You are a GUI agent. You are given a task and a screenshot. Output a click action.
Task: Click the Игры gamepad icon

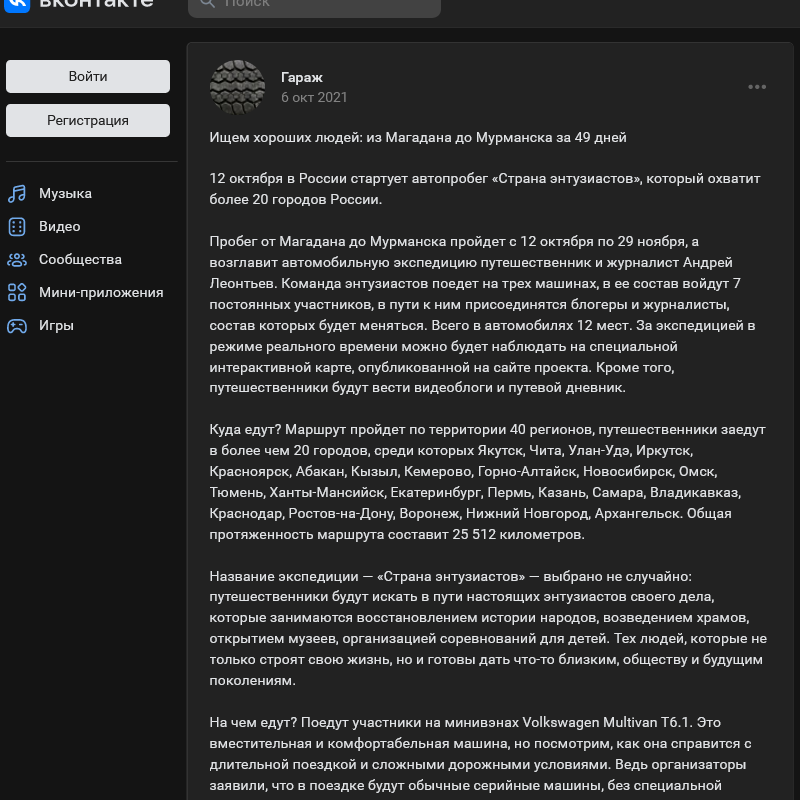tap(17, 325)
